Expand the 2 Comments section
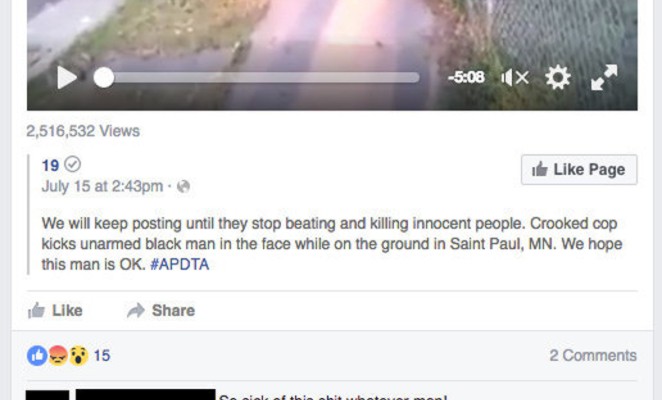Screen dimensions: 662x400 point(593,356)
